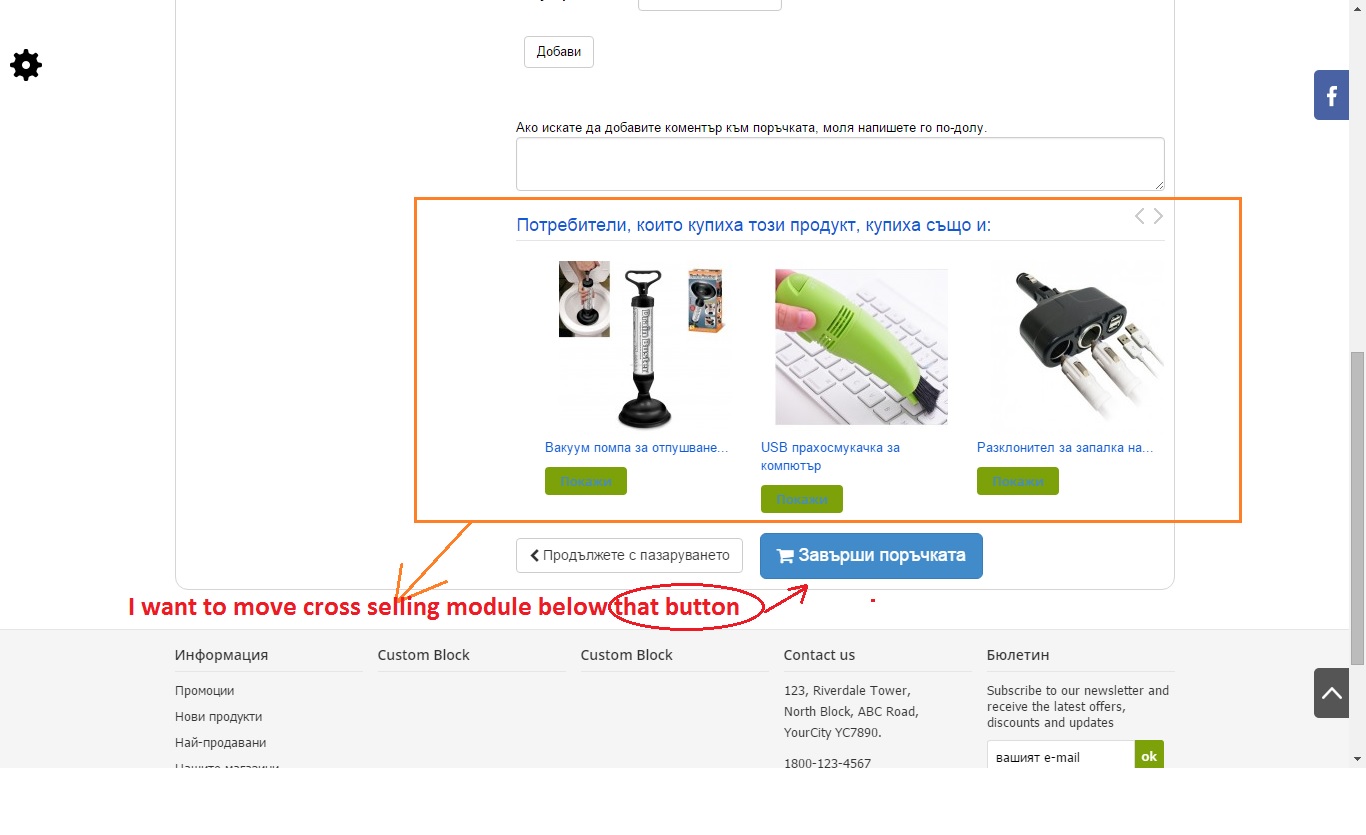The width and height of the screenshot is (1366, 835).
Task: Focus the order comment text area
Action: tap(840, 164)
